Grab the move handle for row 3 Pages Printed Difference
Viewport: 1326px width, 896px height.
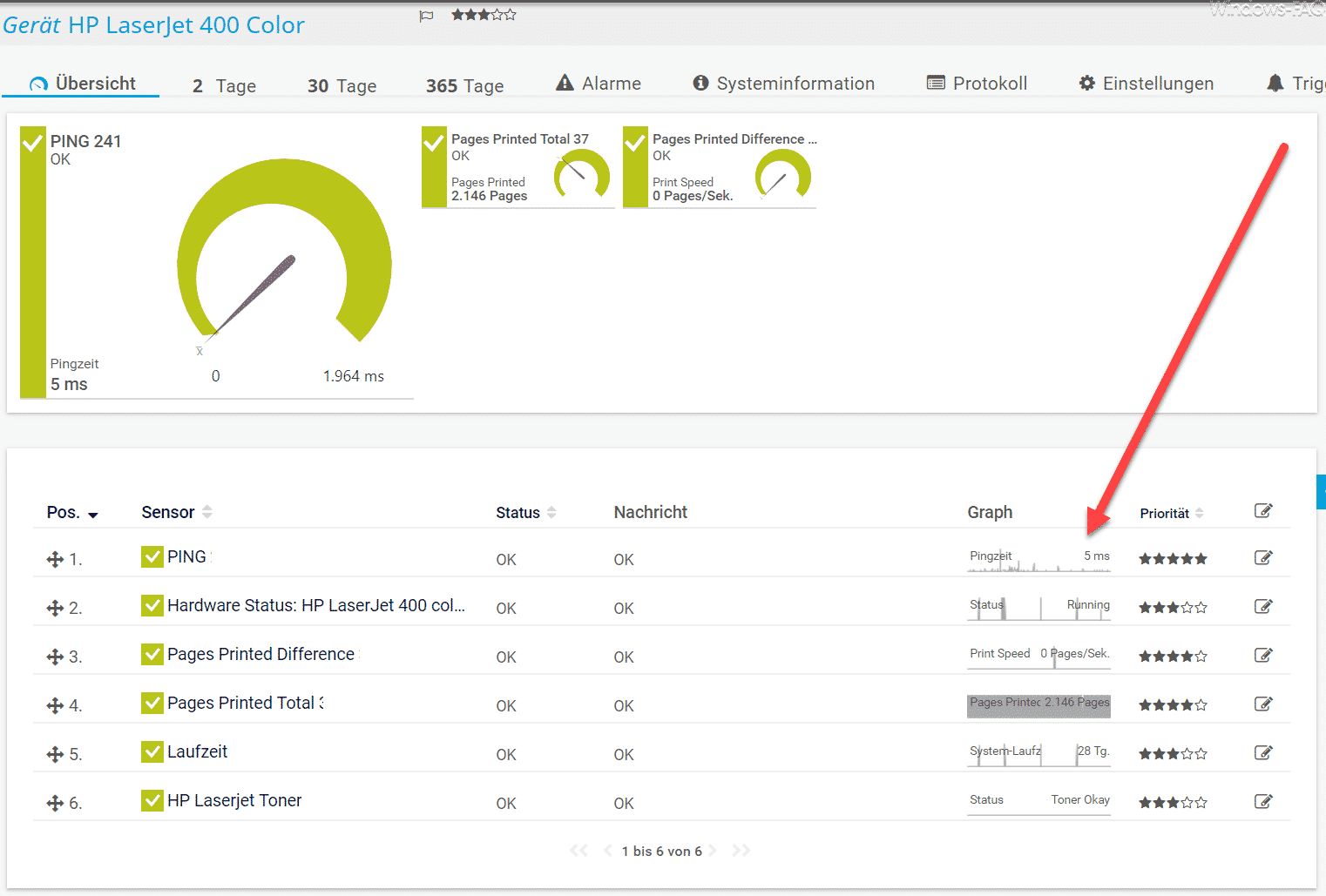pos(55,657)
